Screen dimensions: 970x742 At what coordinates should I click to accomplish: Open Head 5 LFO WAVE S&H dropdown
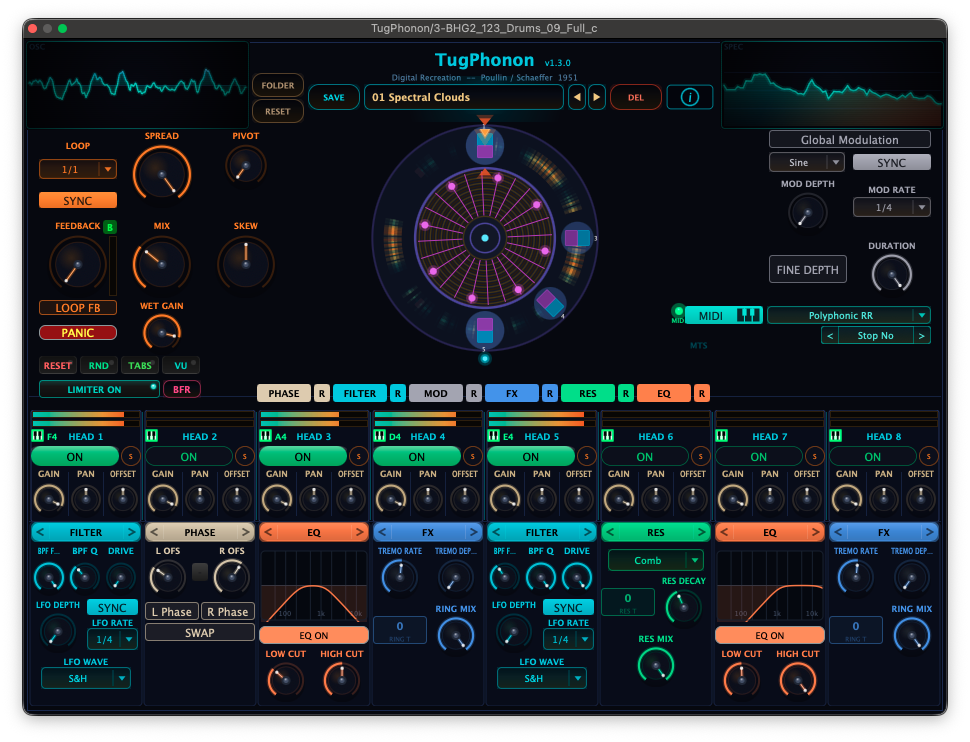pyautogui.click(x=542, y=678)
